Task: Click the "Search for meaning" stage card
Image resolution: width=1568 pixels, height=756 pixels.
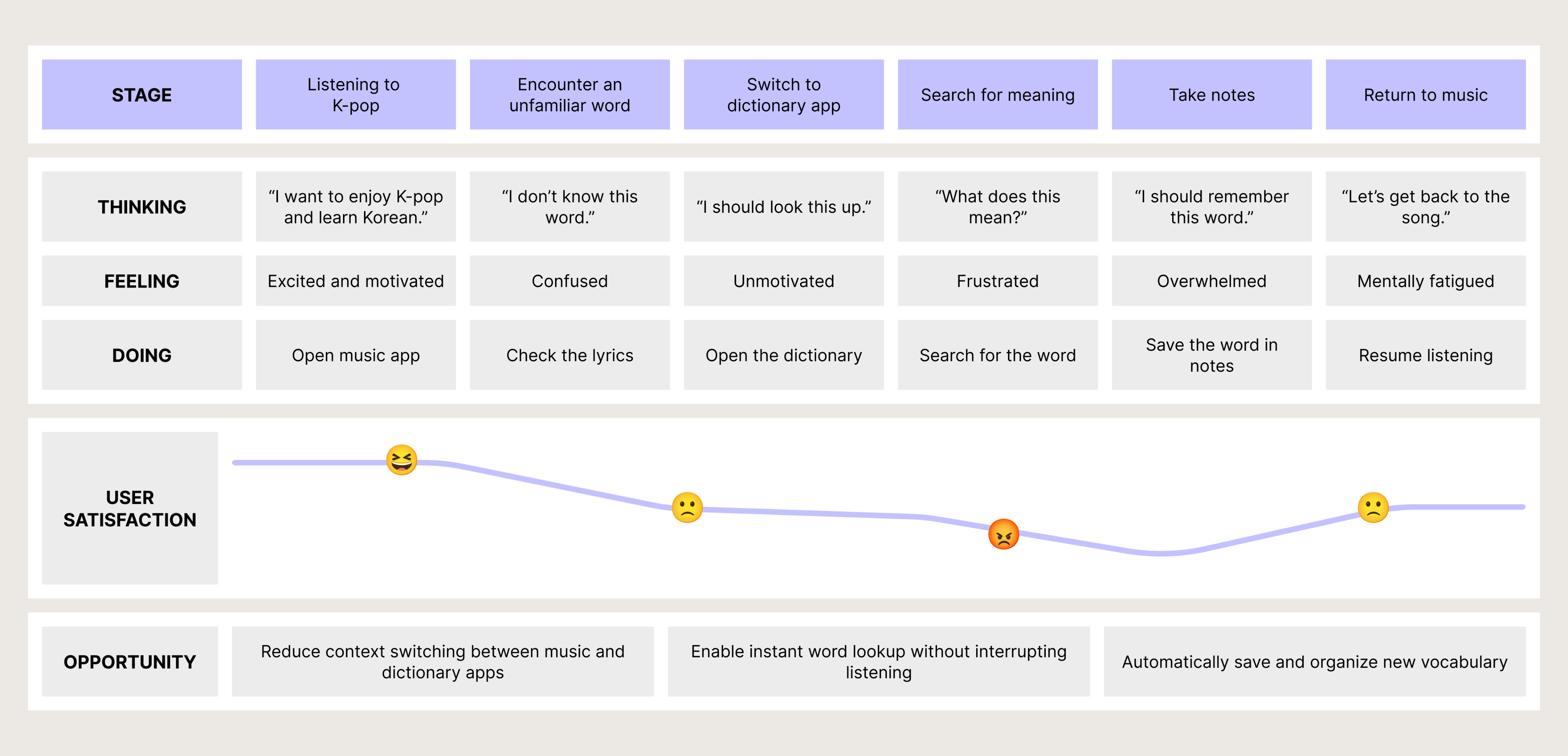Action: click(997, 94)
